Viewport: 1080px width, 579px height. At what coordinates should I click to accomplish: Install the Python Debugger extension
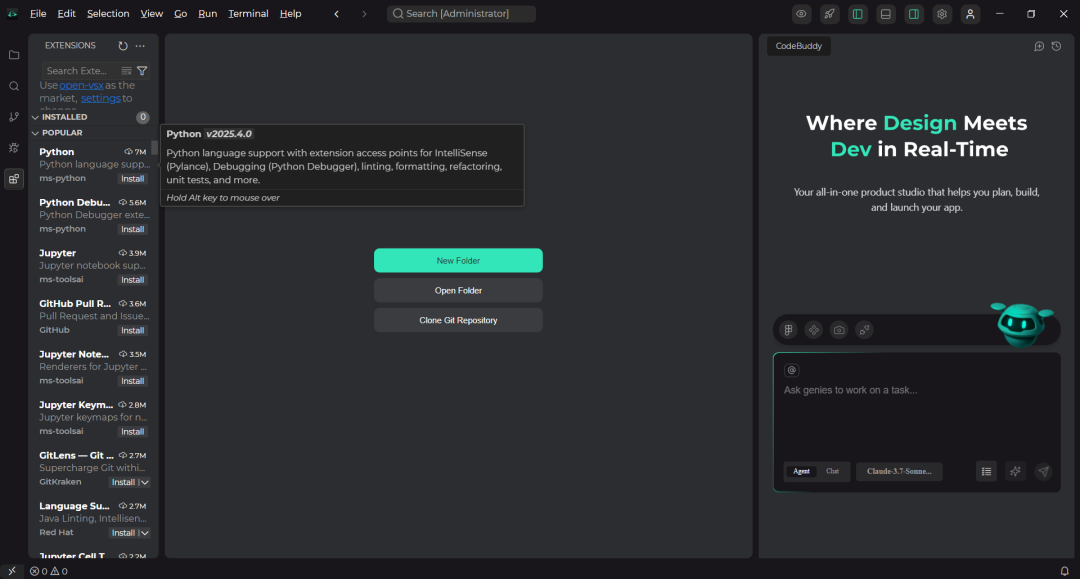point(132,229)
